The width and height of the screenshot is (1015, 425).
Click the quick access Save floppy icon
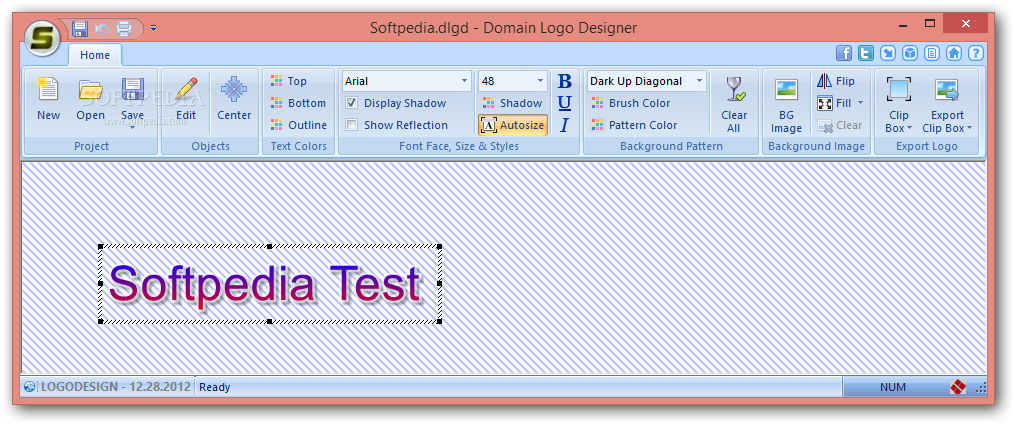point(80,28)
